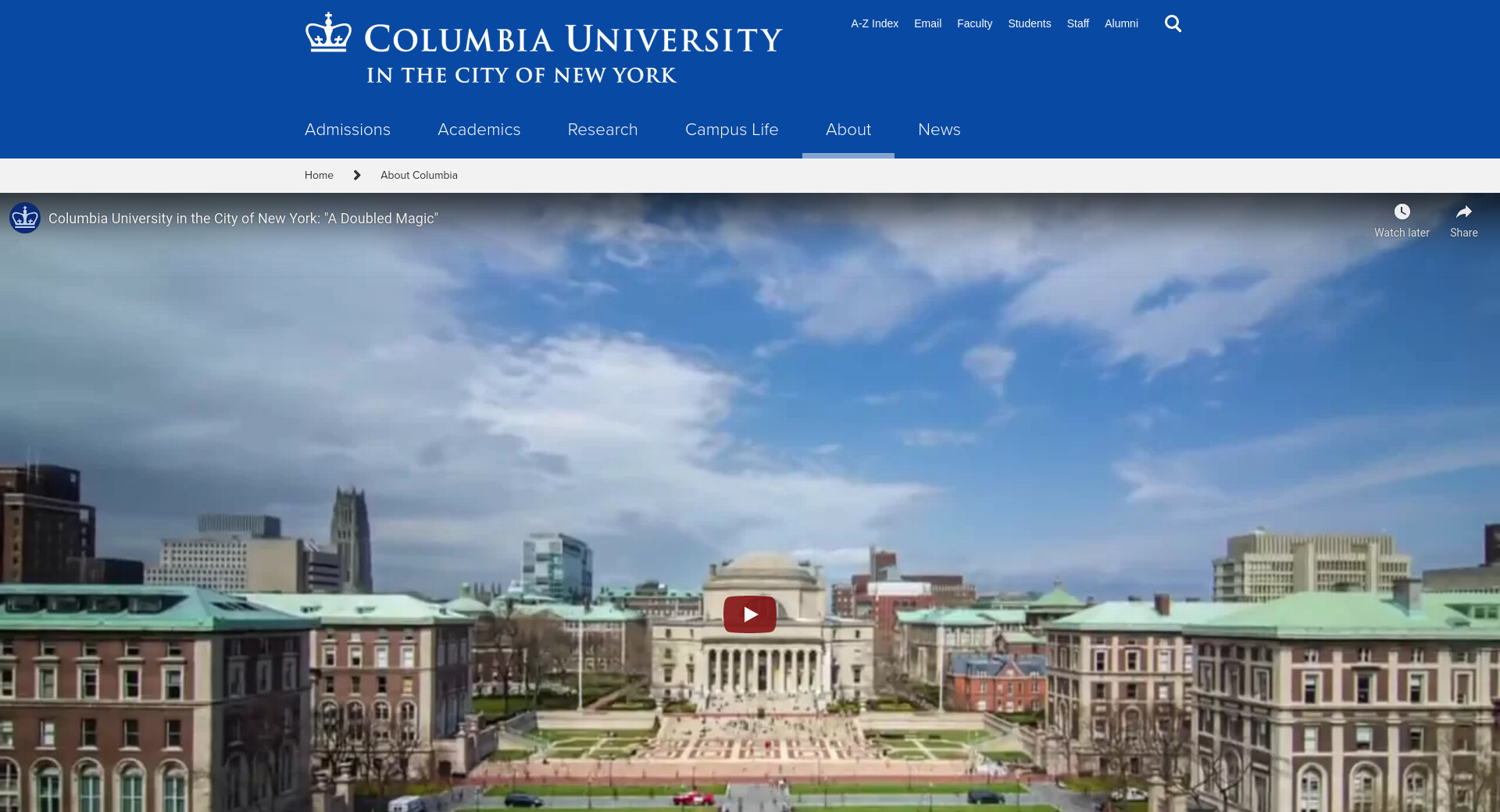The height and width of the screenshot is (812, 1500).
Task: Open the Admissions menu
Action: pyautogui.click(x=348, y=130)
